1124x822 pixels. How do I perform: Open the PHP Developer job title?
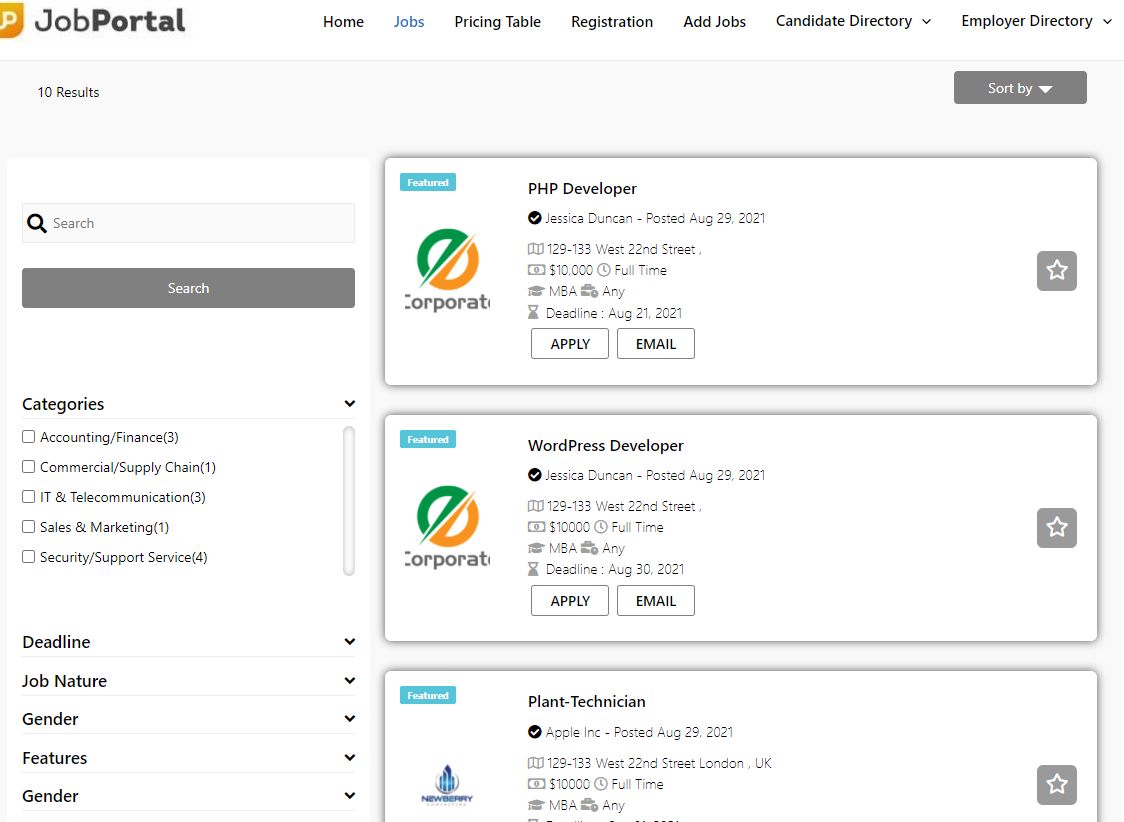tap(582, 188)
